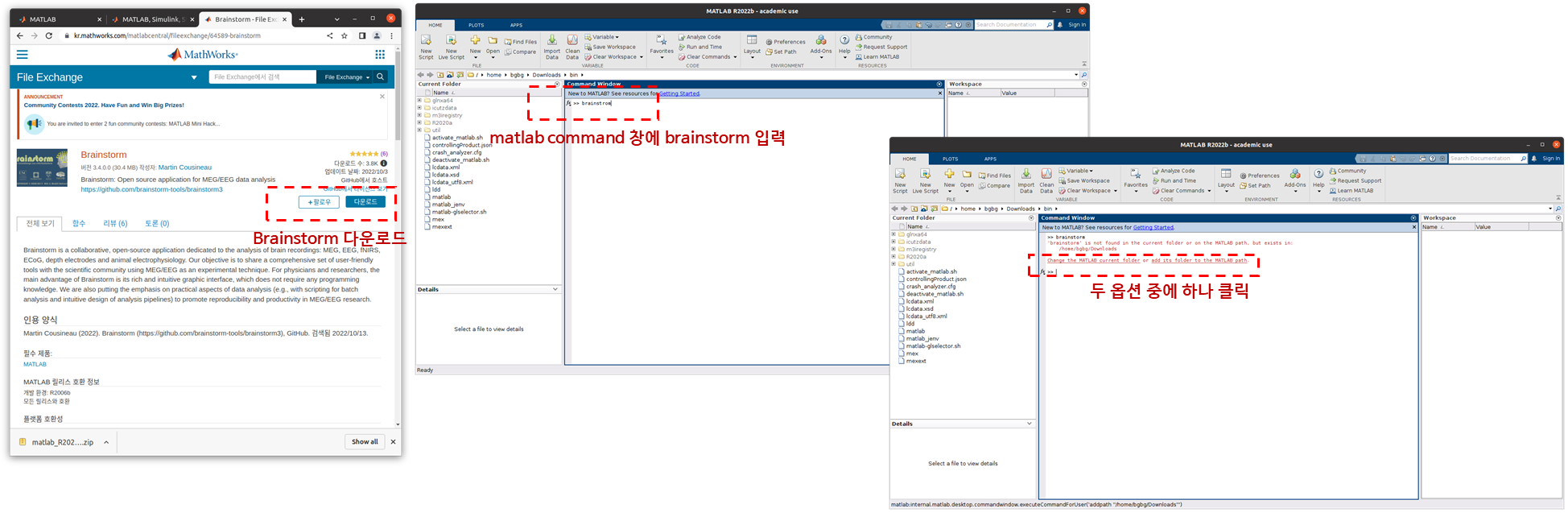Click Set Path in back MATLAB window
Screen dimensions: 1568x513
781,52
